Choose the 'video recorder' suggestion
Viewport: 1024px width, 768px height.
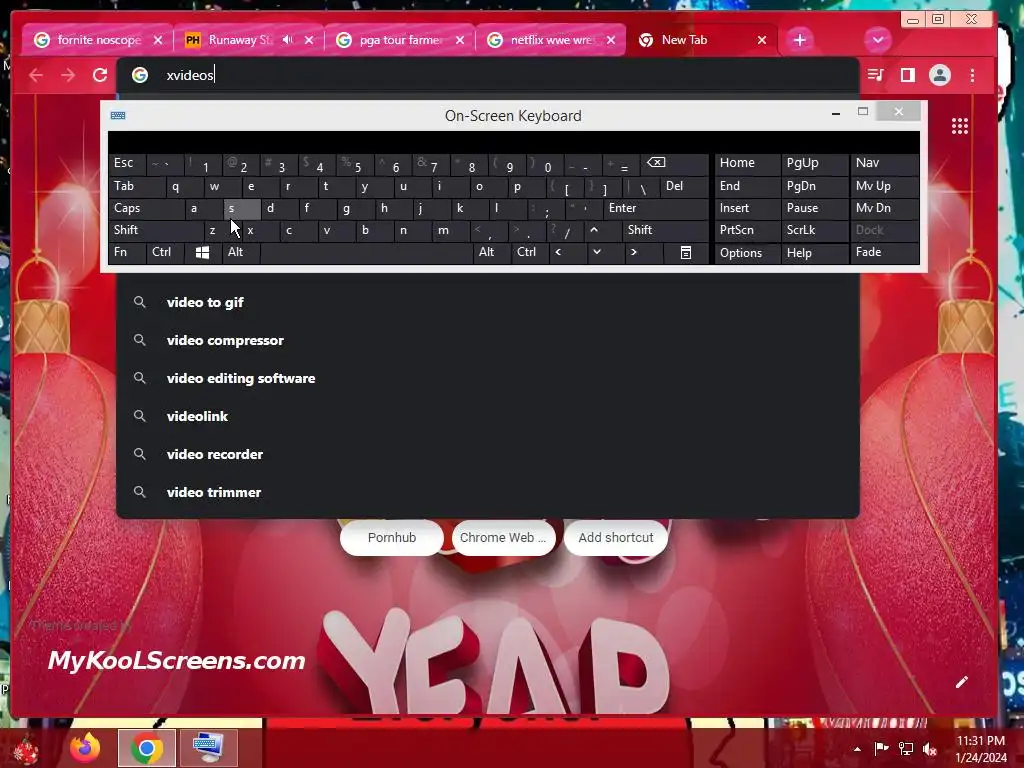pos(487,454)
